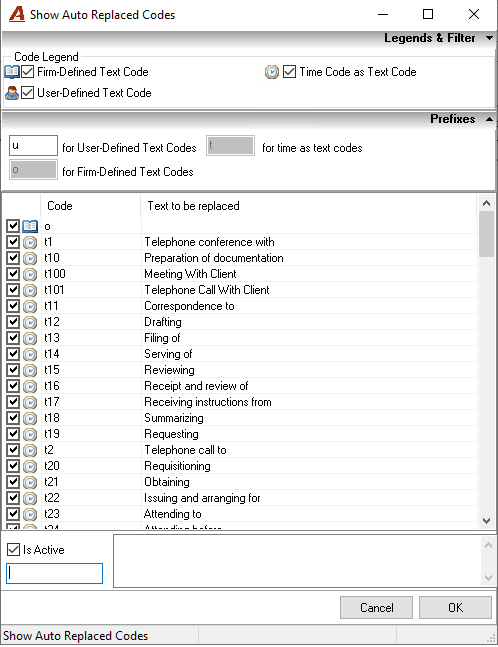Image resolution: width=498 pixels, height=647 pixels.
Task: Sort by the Code column header
Action: (91, 206)
